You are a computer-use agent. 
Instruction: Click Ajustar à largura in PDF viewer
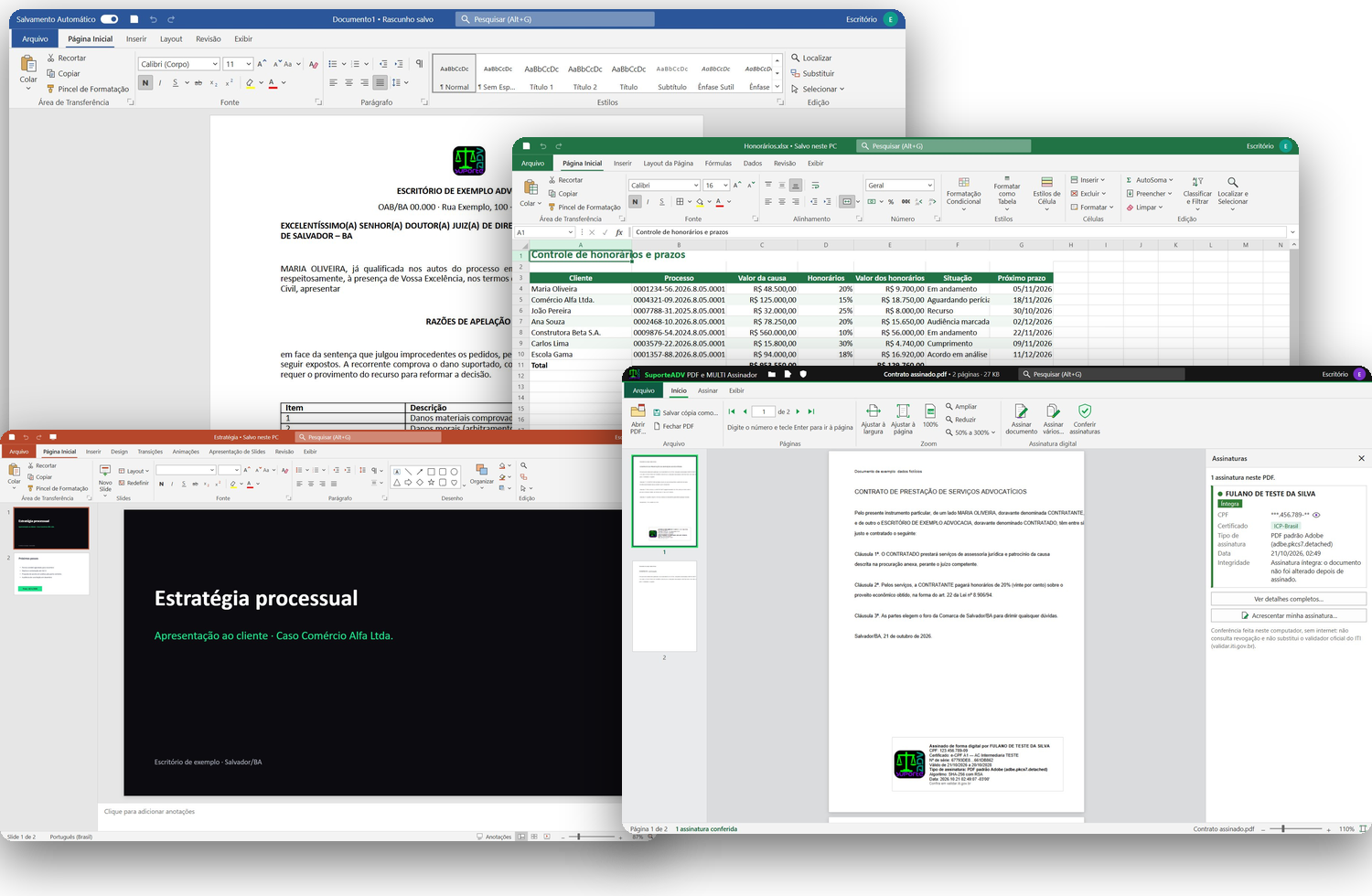tap(874, 419)
